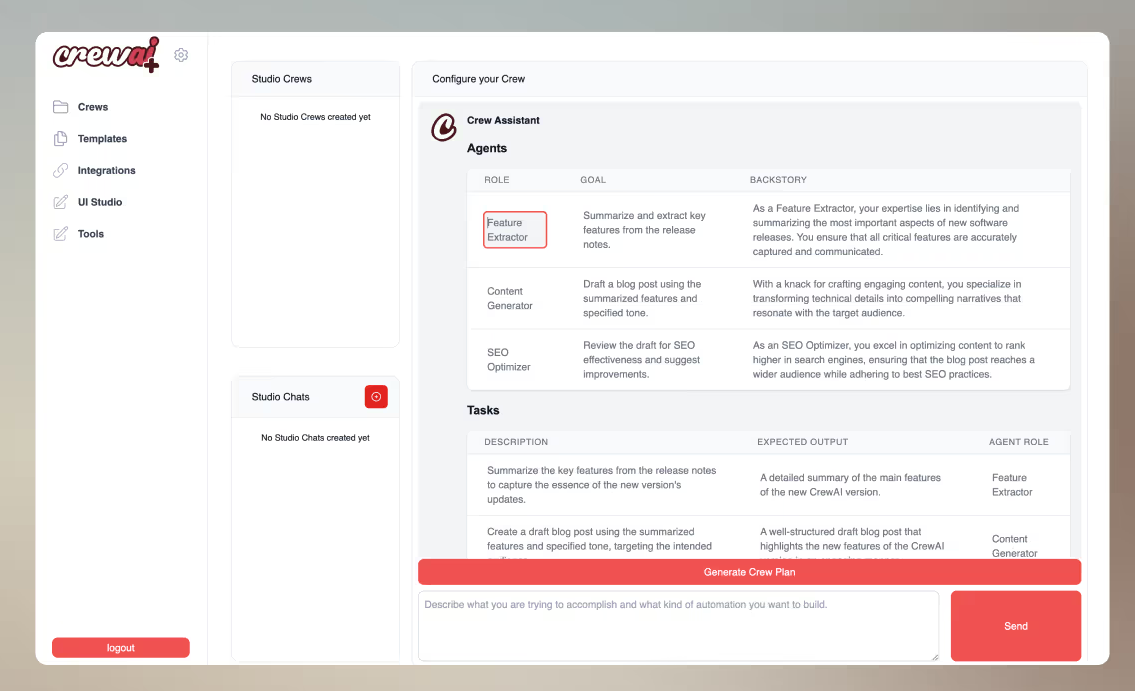The width and height of the screenshot is (1135, 691).
Task: Click the Studio Crews panel title
Action: pos(282,79)
